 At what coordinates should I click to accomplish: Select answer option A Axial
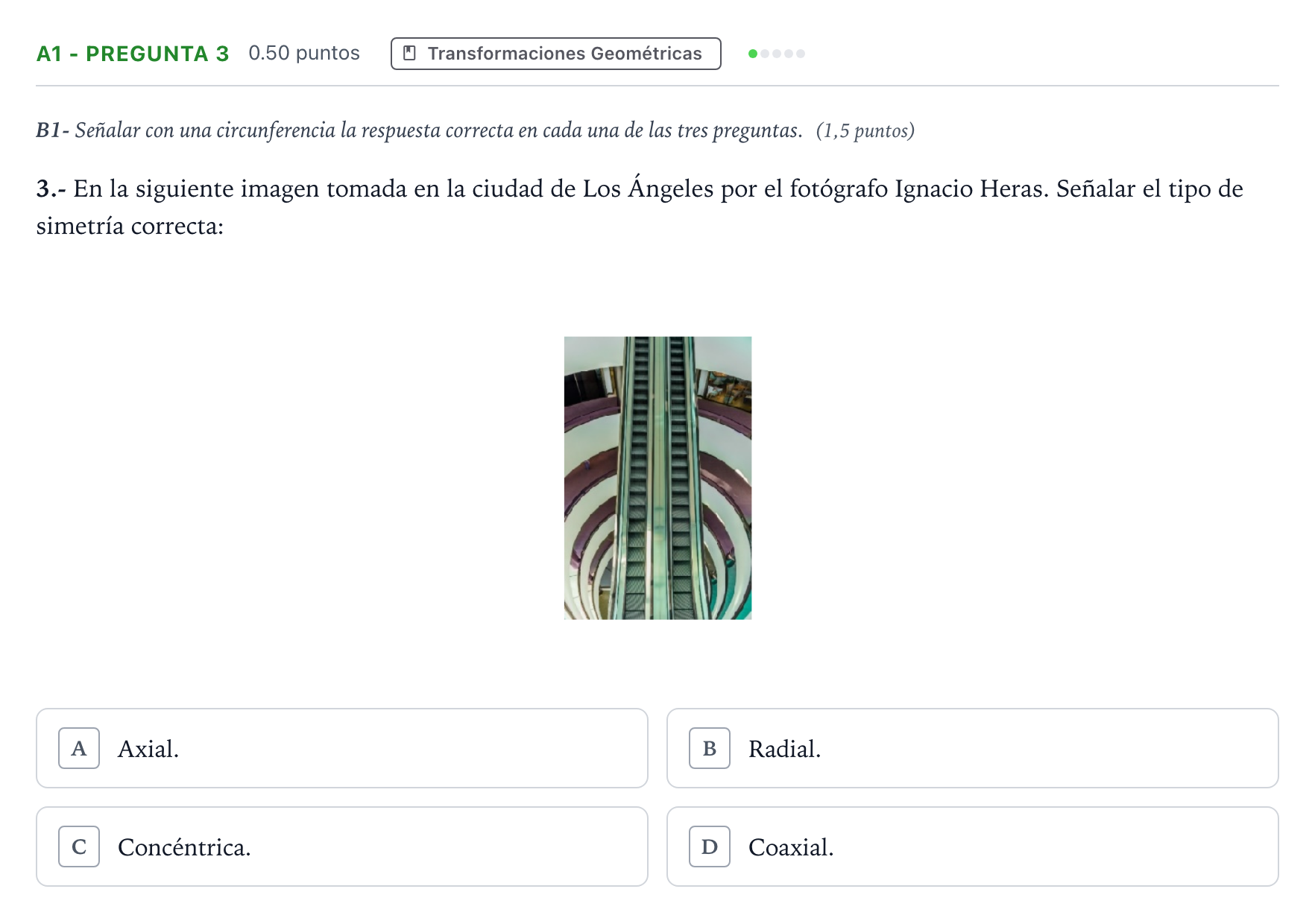342,748
